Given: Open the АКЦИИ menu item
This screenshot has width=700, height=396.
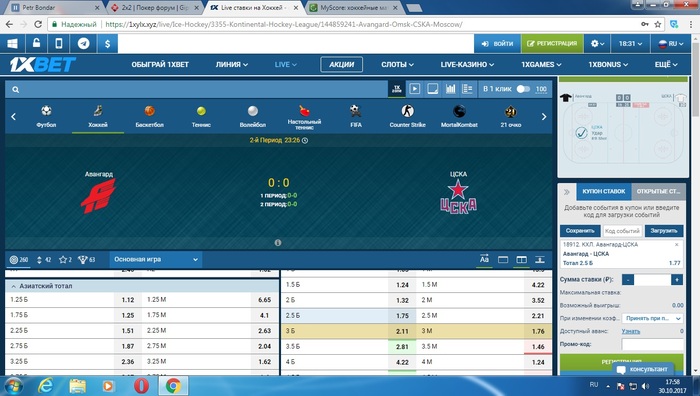Looking at the screenshot, I should (x=342, y=65).
